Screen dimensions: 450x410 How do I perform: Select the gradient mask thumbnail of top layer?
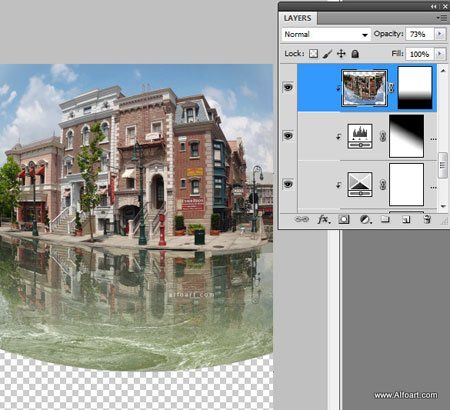pos(415,88)
